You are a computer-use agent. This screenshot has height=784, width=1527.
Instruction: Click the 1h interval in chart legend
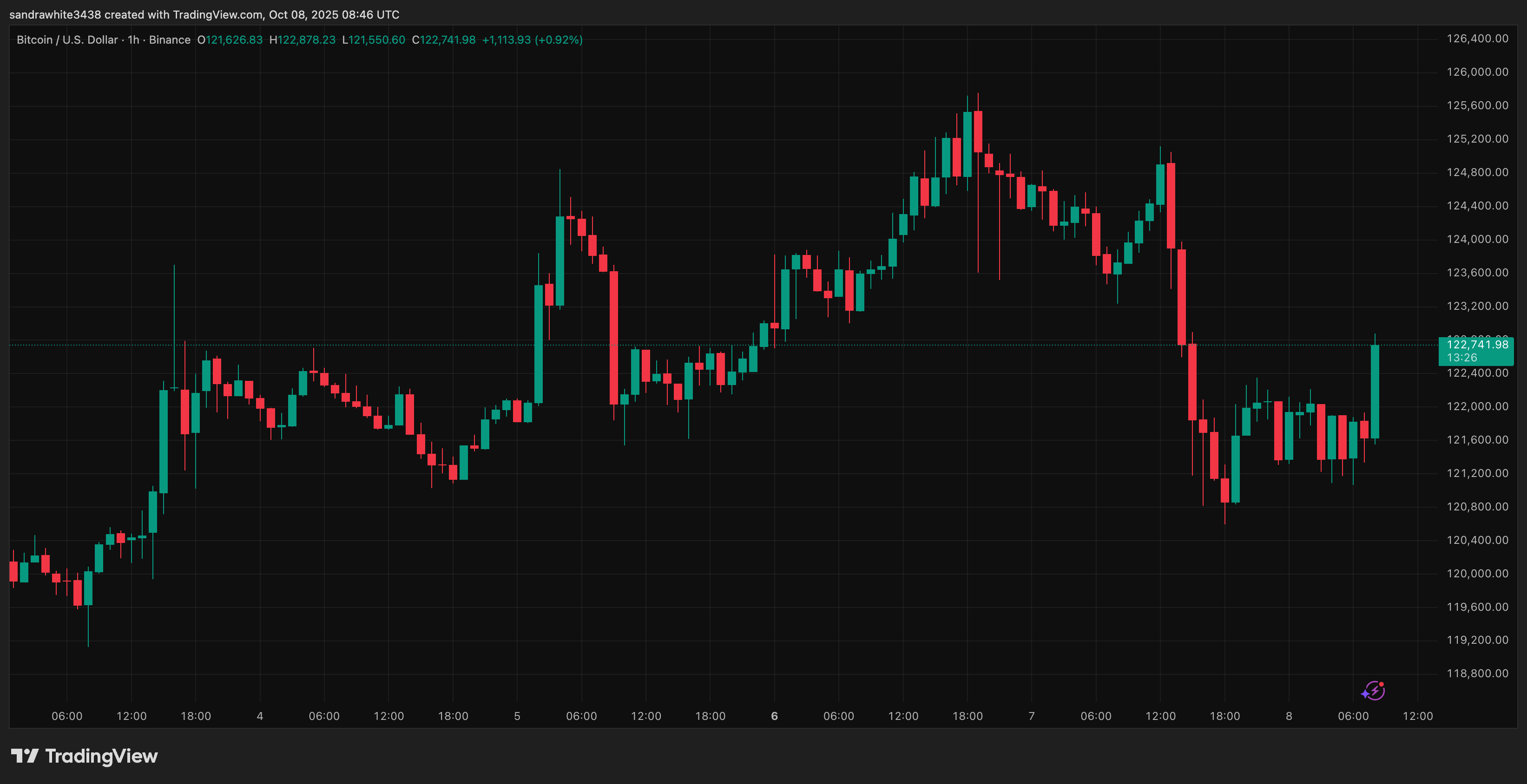click(133, 39)
